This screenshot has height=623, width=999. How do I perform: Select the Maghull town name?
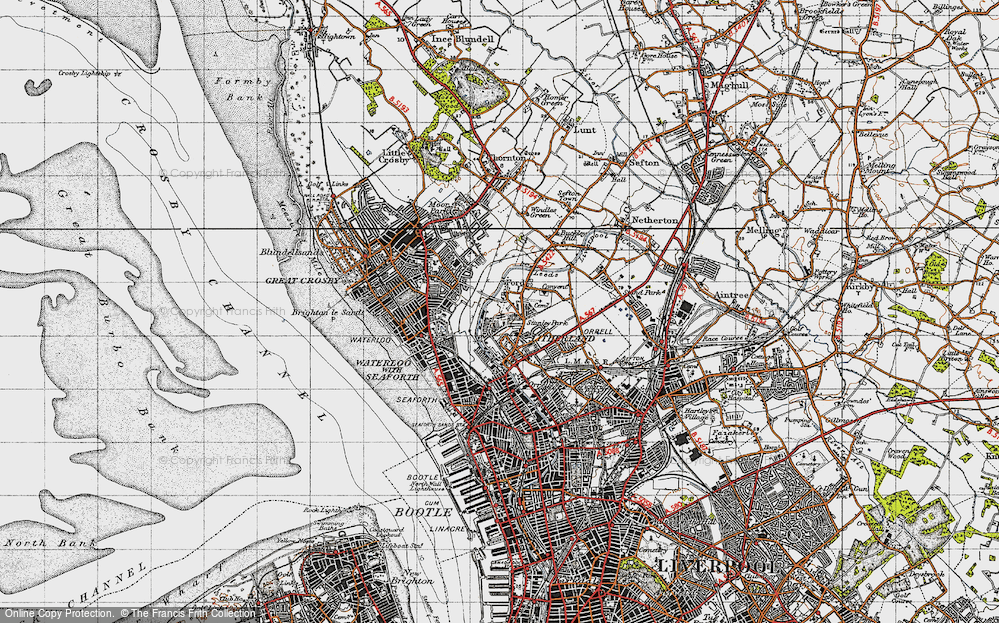pos(731,85)
